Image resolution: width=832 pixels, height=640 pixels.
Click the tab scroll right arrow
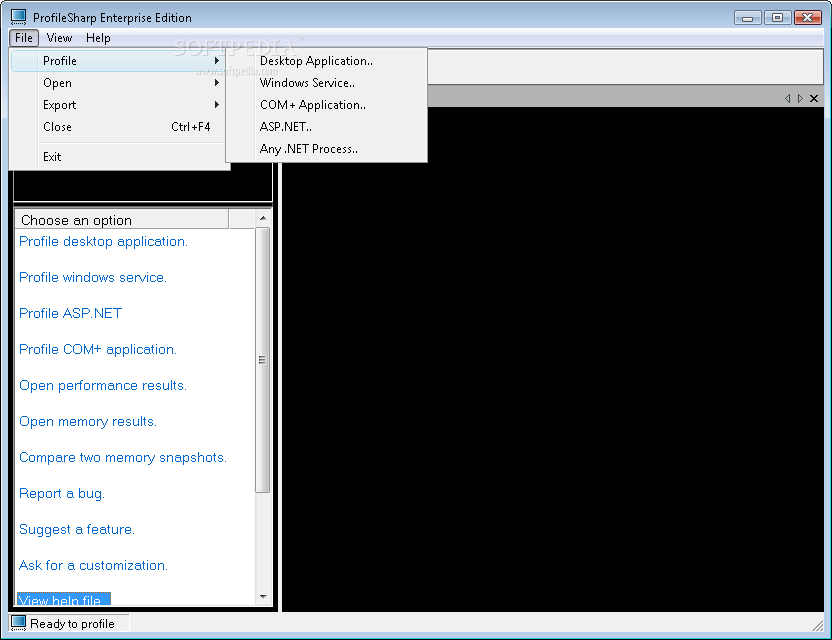[800, 99]
